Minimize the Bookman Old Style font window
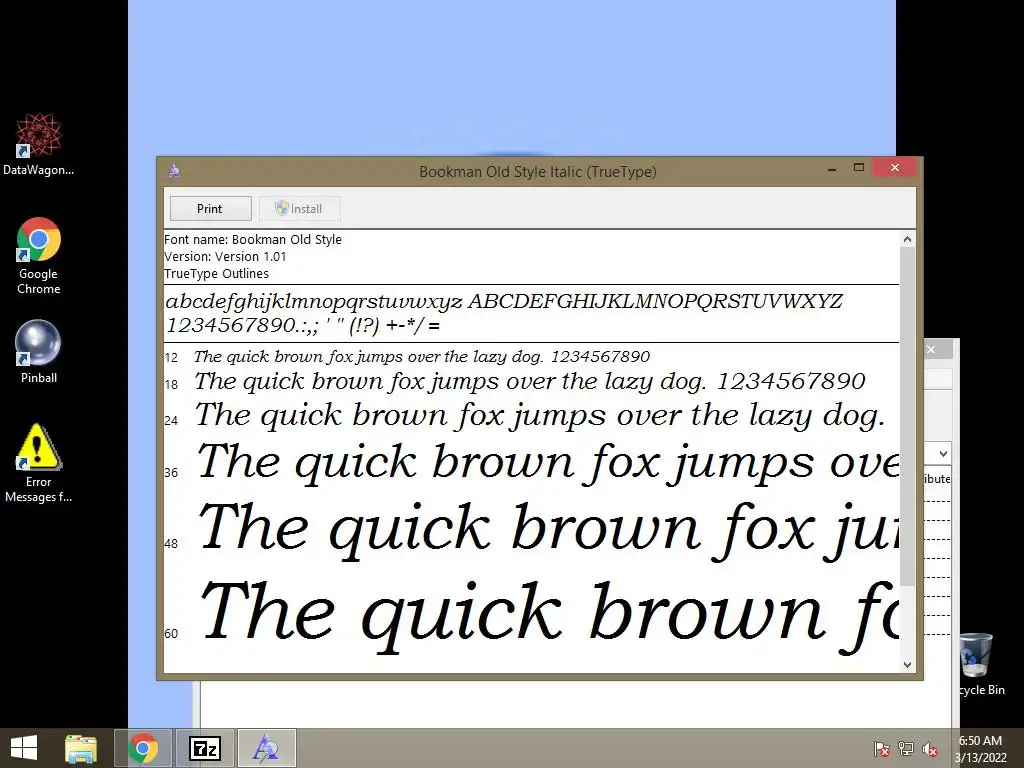This screenshot has height=768, width=1024. click(832, 169)
